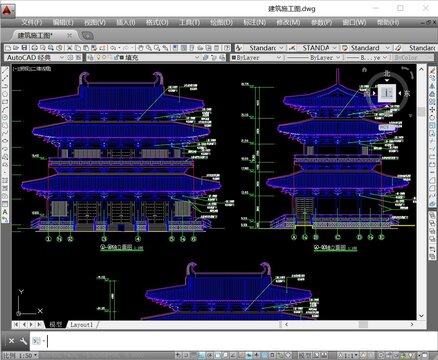
Task: Click the Help question mark icon
Action: pyautogui.click(x=227, y=48)
